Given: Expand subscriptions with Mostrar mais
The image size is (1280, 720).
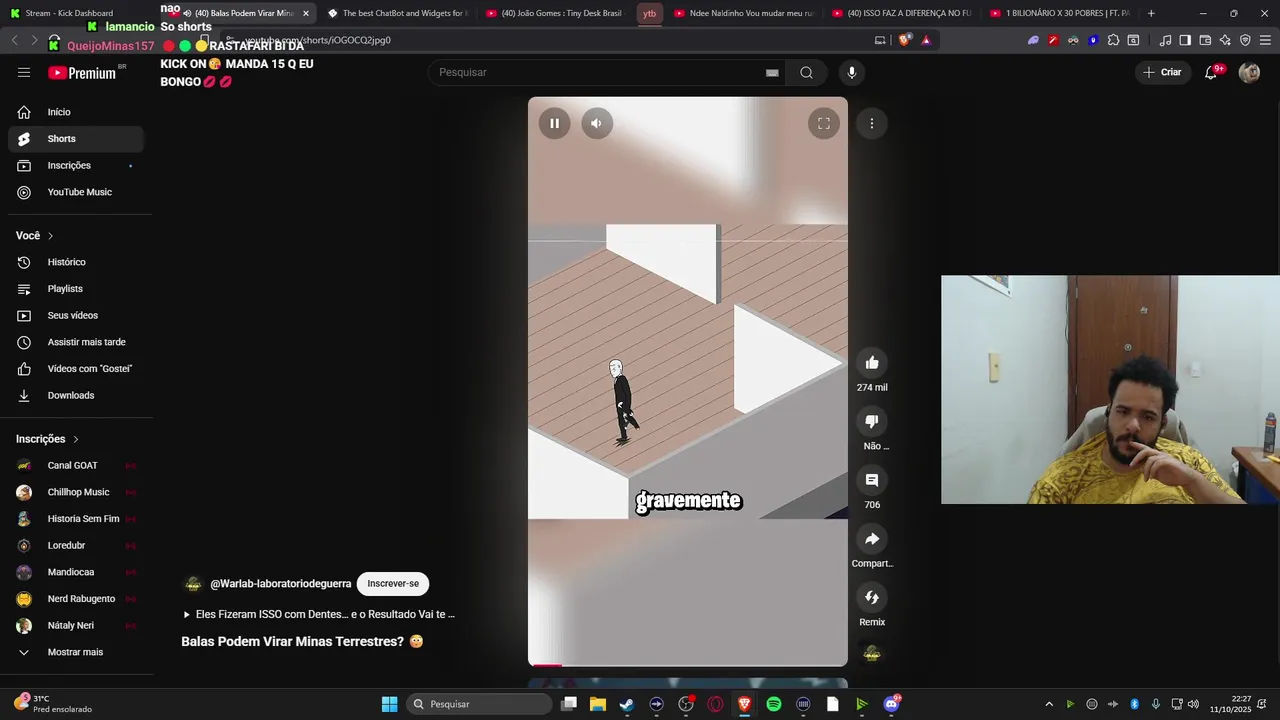Looking at the screenshot, I should click(76, 652).
